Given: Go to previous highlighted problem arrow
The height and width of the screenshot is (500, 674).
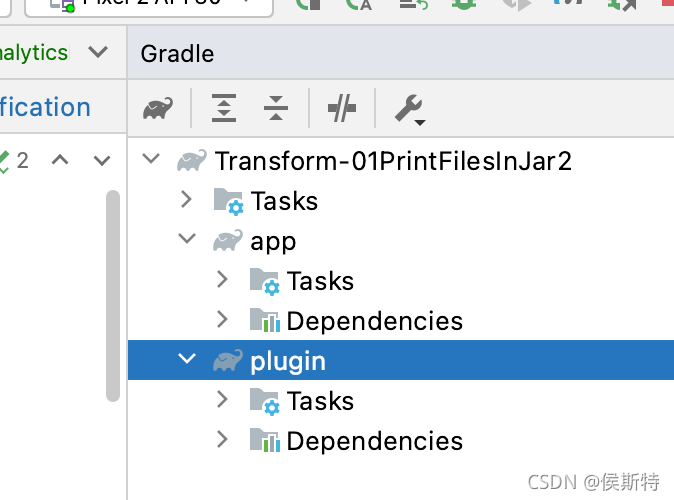Looking at the screenshot, I should pos(60,160).
